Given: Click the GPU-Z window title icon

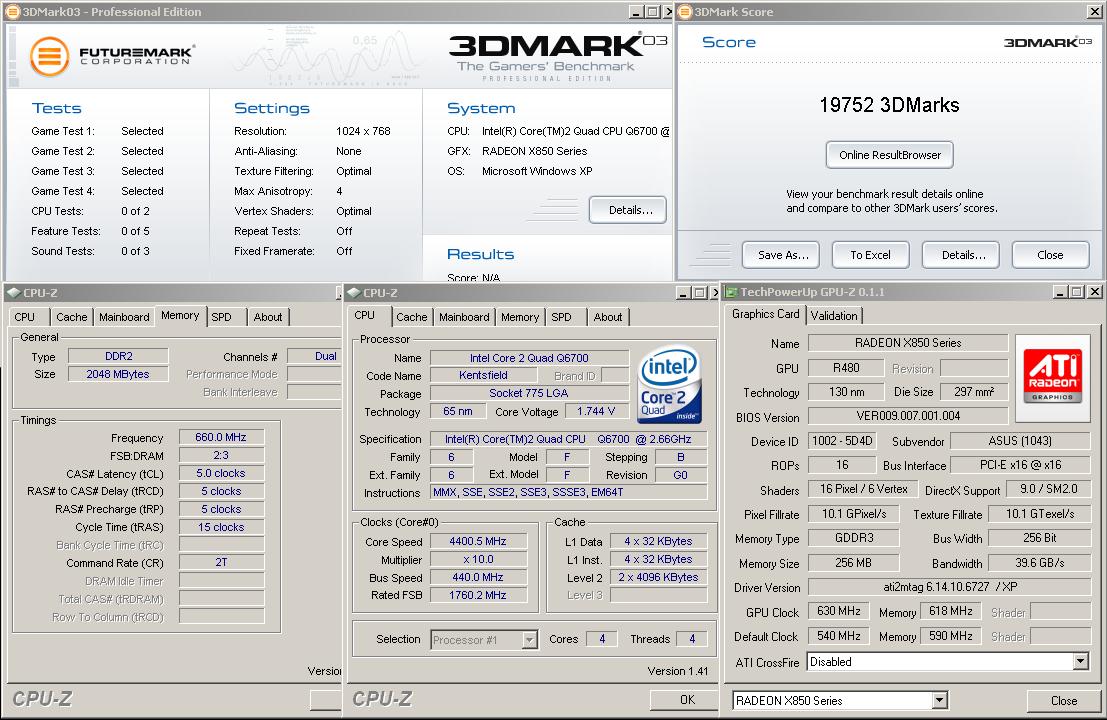Looking at the screenshot, I should [x=731, y=292].
